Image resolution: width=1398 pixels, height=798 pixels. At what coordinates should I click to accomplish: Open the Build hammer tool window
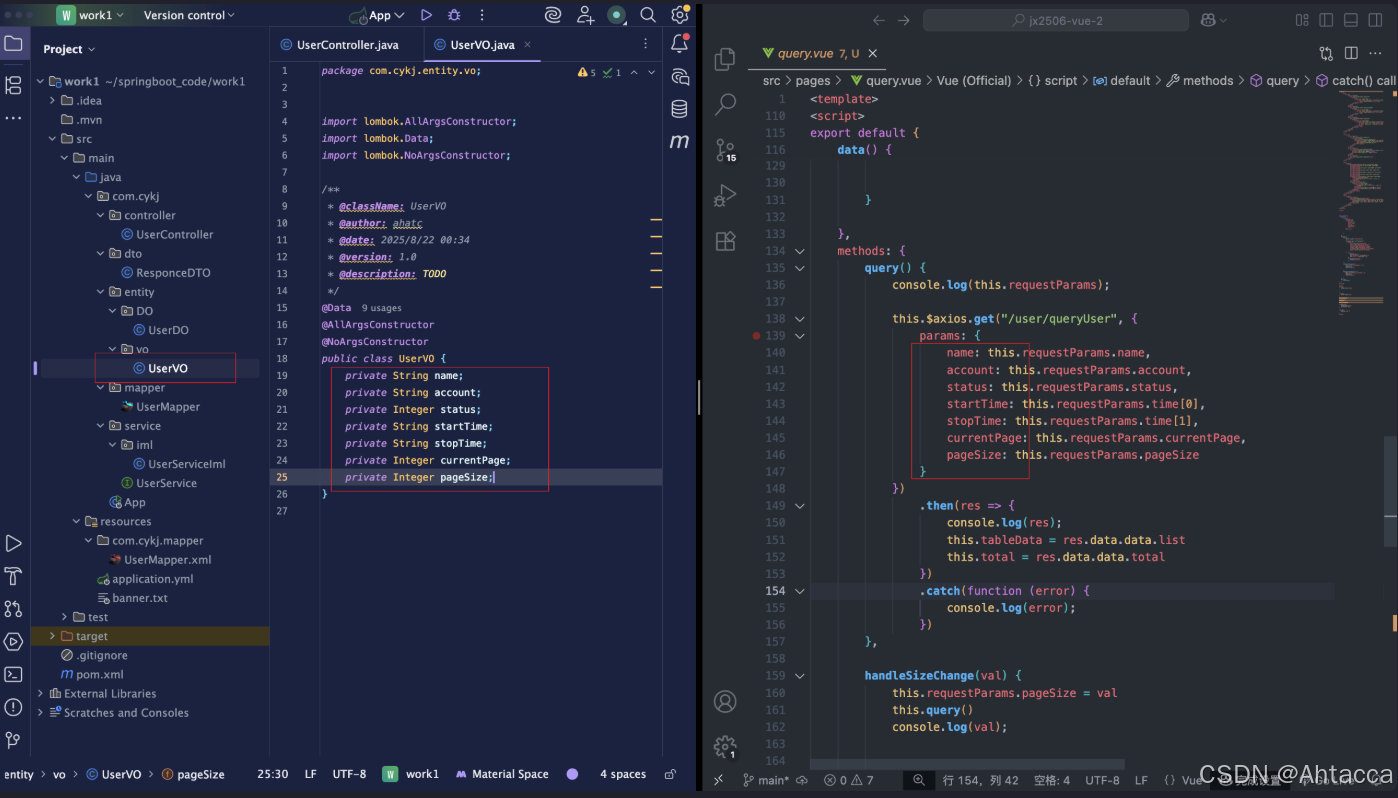click(13, 576)
